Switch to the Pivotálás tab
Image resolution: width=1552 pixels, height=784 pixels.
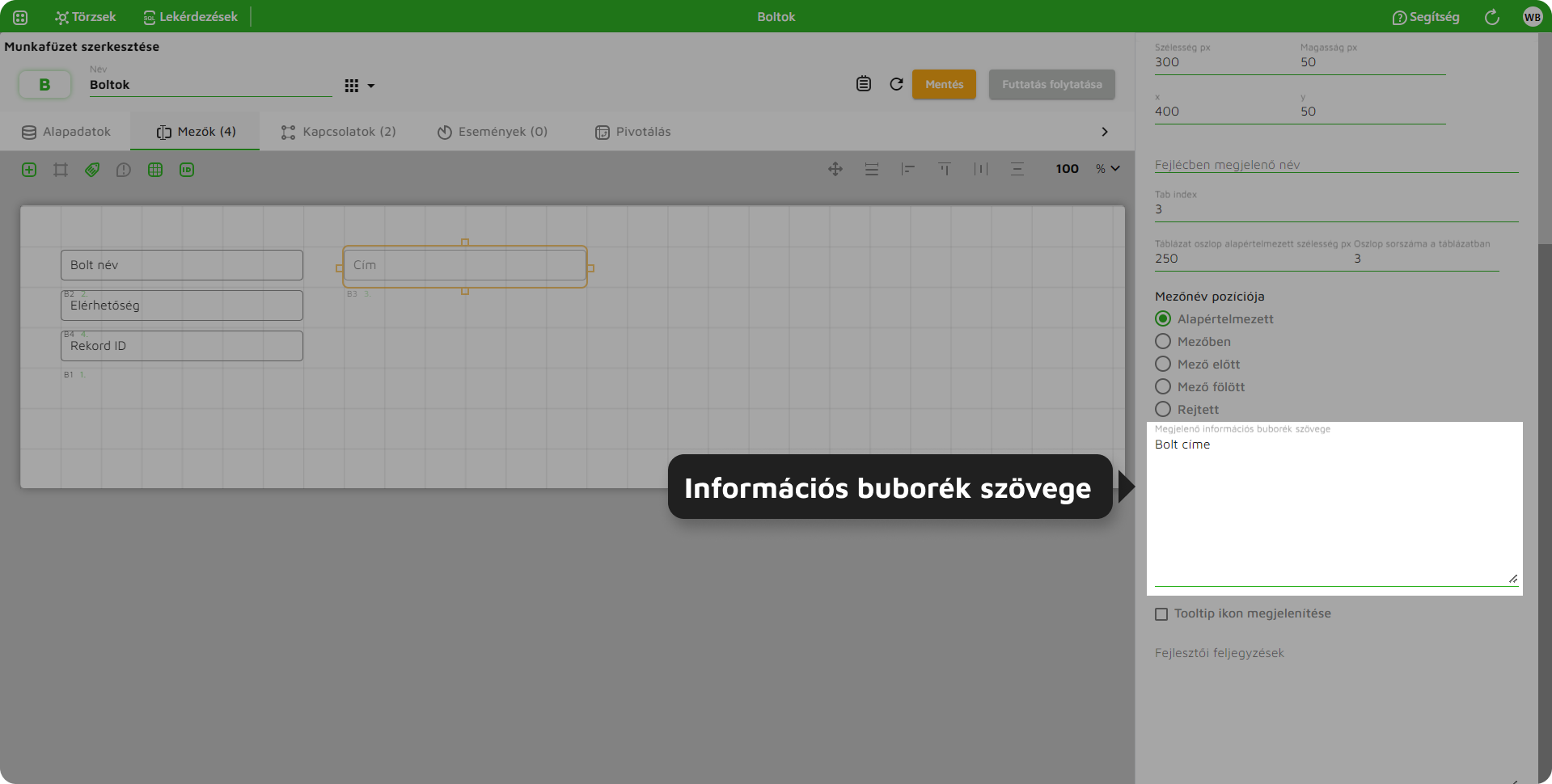[x=633, y=132]
